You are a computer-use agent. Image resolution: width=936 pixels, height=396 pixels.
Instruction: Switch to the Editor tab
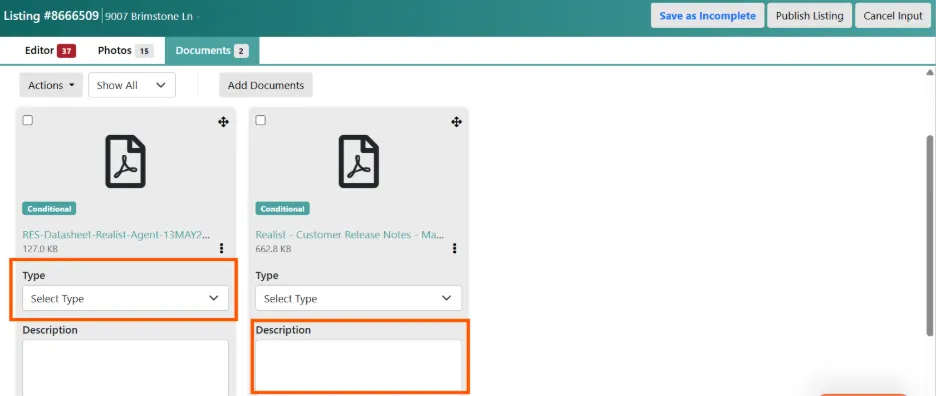[x=50, y=51]
